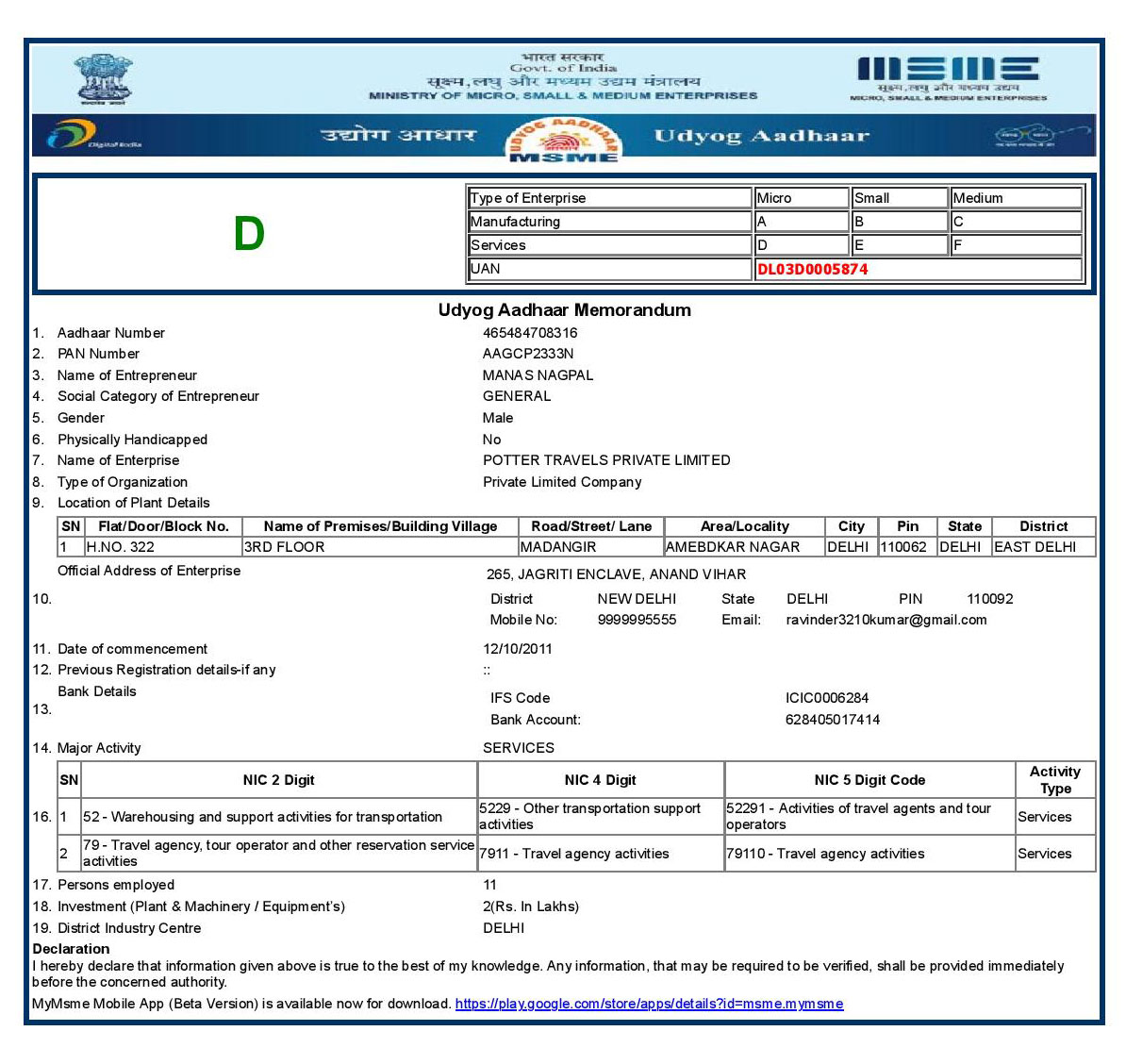Click 5229 - Other transportation support cell
This screenshot has height=1064, width=1126.
(601, 816)
